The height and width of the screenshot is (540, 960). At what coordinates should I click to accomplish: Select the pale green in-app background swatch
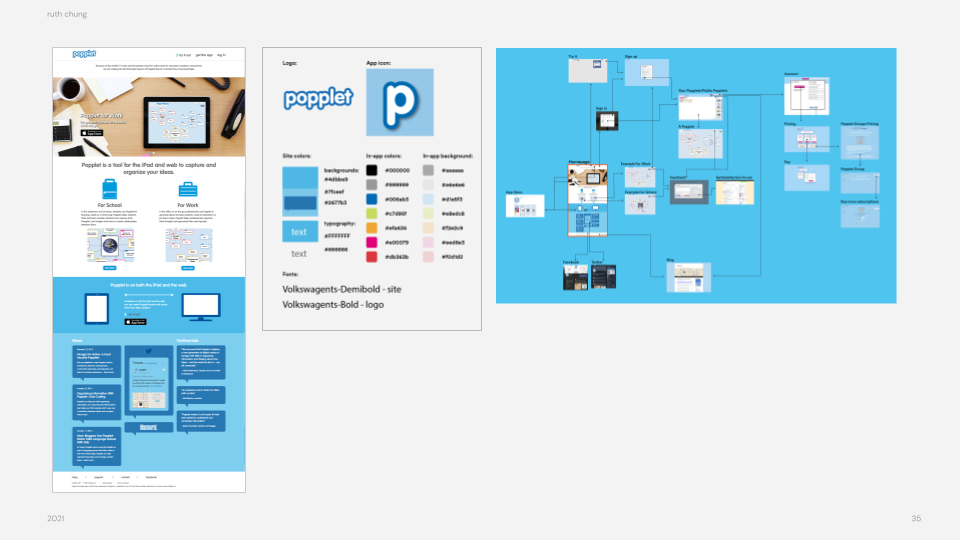point(429,213)
